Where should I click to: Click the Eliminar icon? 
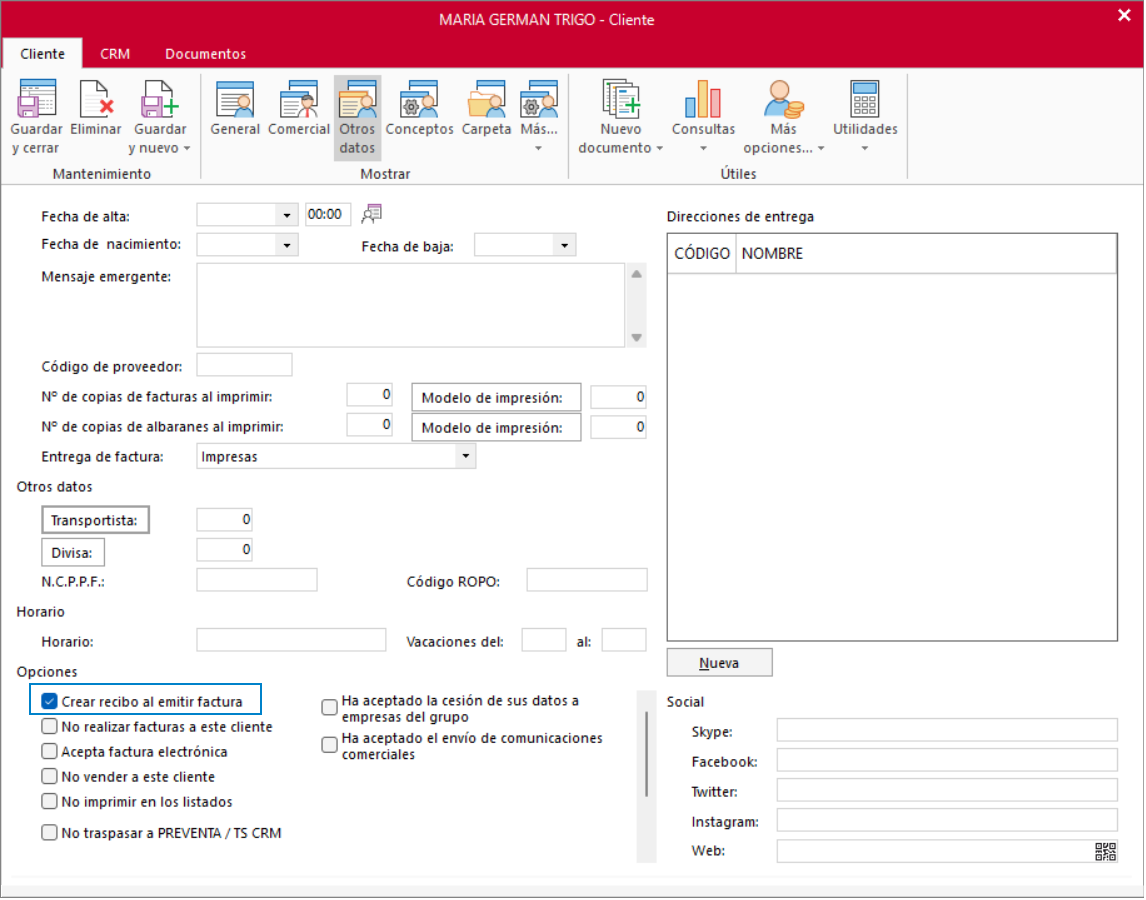pyautogui.click(x=96, y=99)
